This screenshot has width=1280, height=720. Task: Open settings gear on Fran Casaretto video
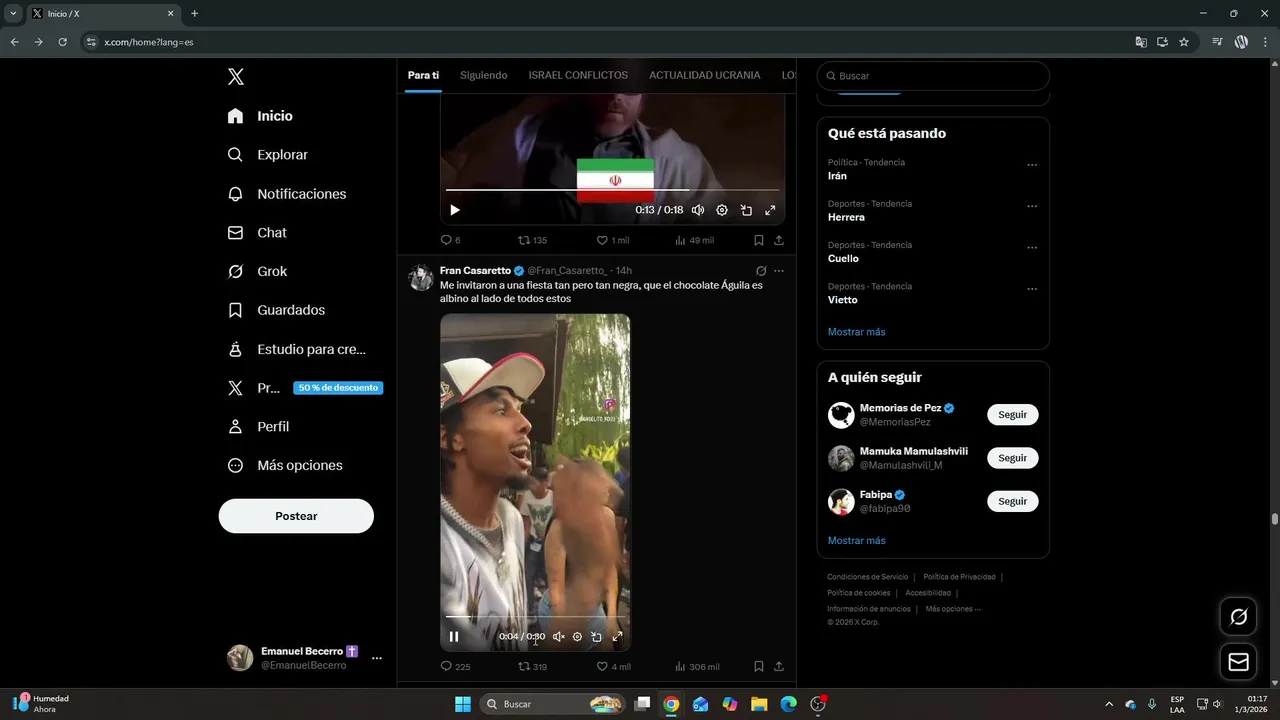[x=577, y=636]
